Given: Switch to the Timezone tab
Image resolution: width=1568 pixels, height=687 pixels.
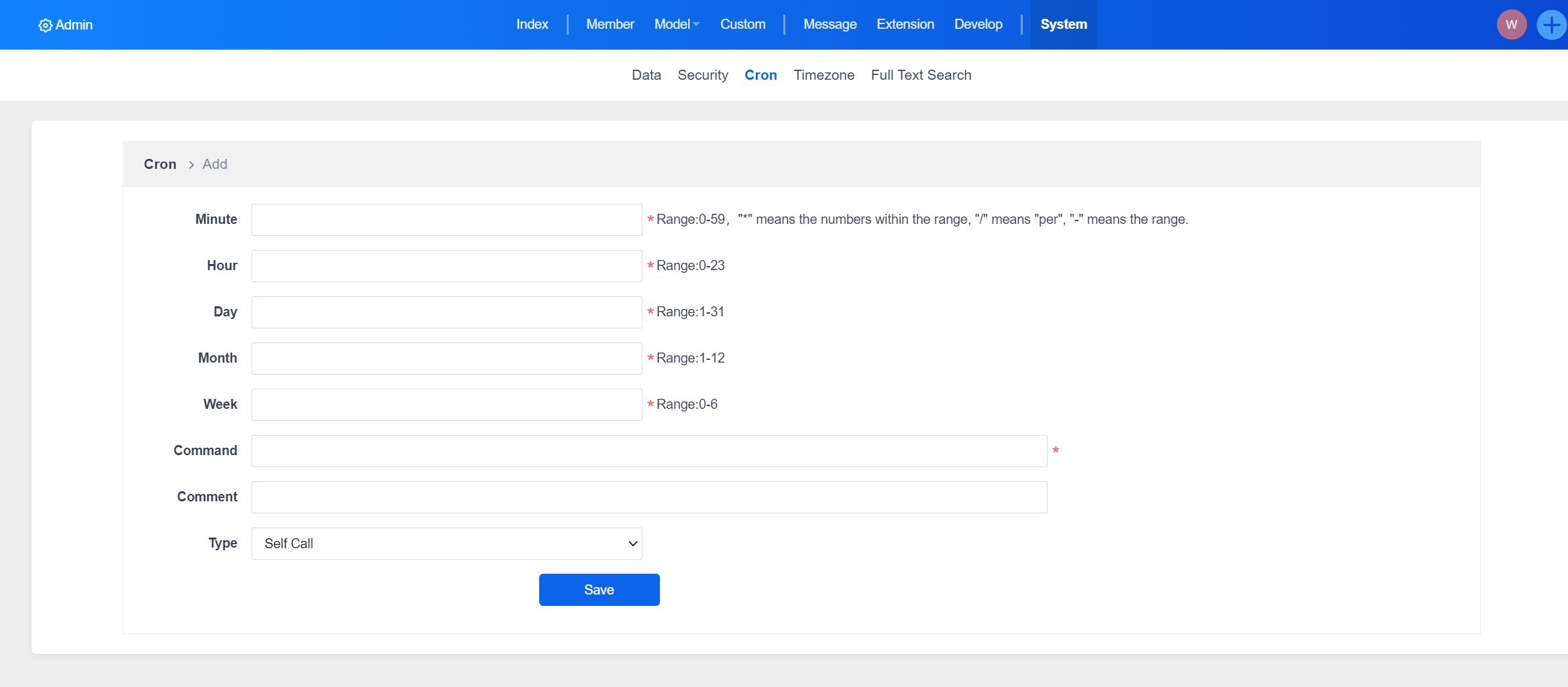Looking at the screenshot, I should 824,75.
